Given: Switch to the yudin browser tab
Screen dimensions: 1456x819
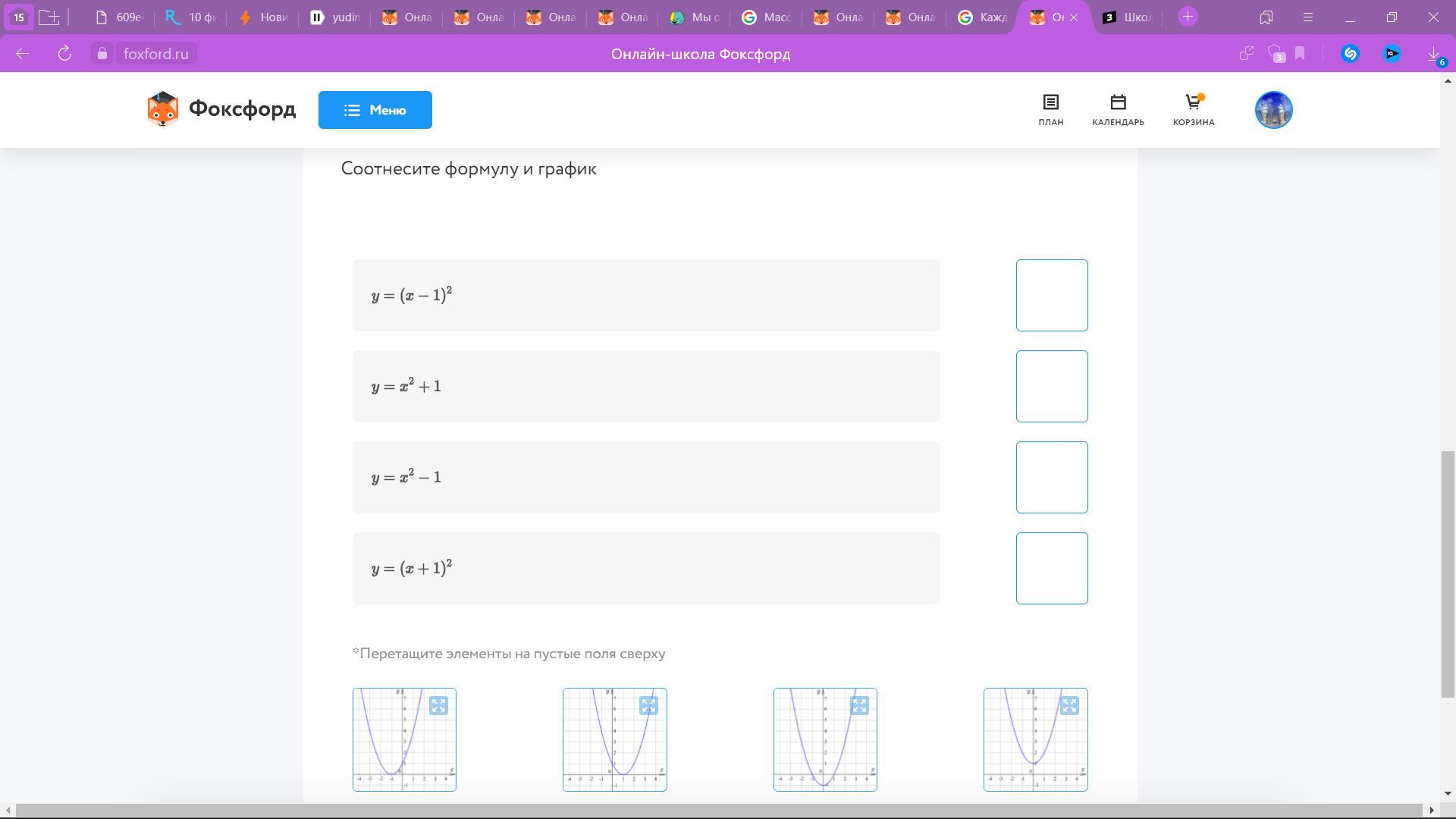Looking at the screenshot, I should pos(335,17).
